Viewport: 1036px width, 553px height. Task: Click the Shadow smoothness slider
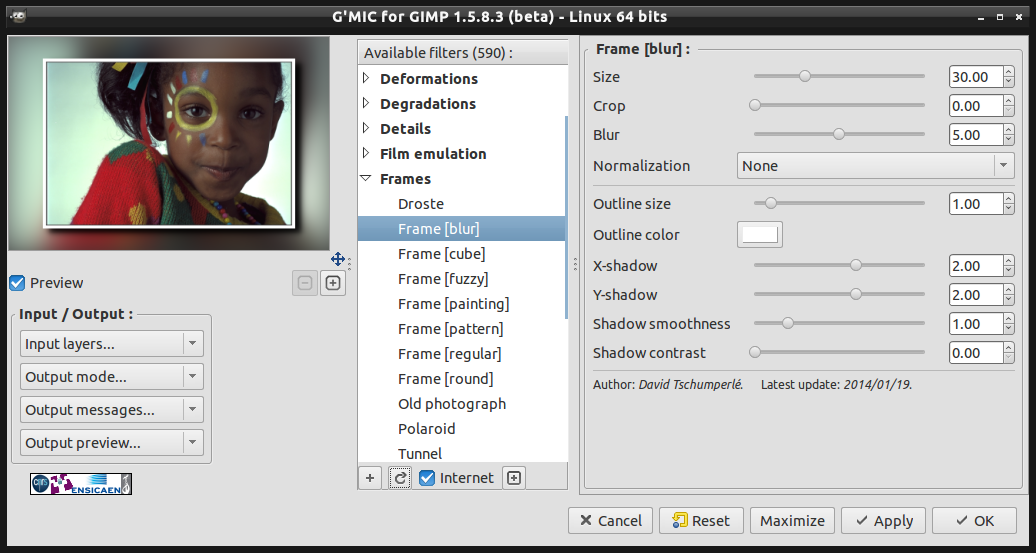pyautogui.click(x=839, y=324)
